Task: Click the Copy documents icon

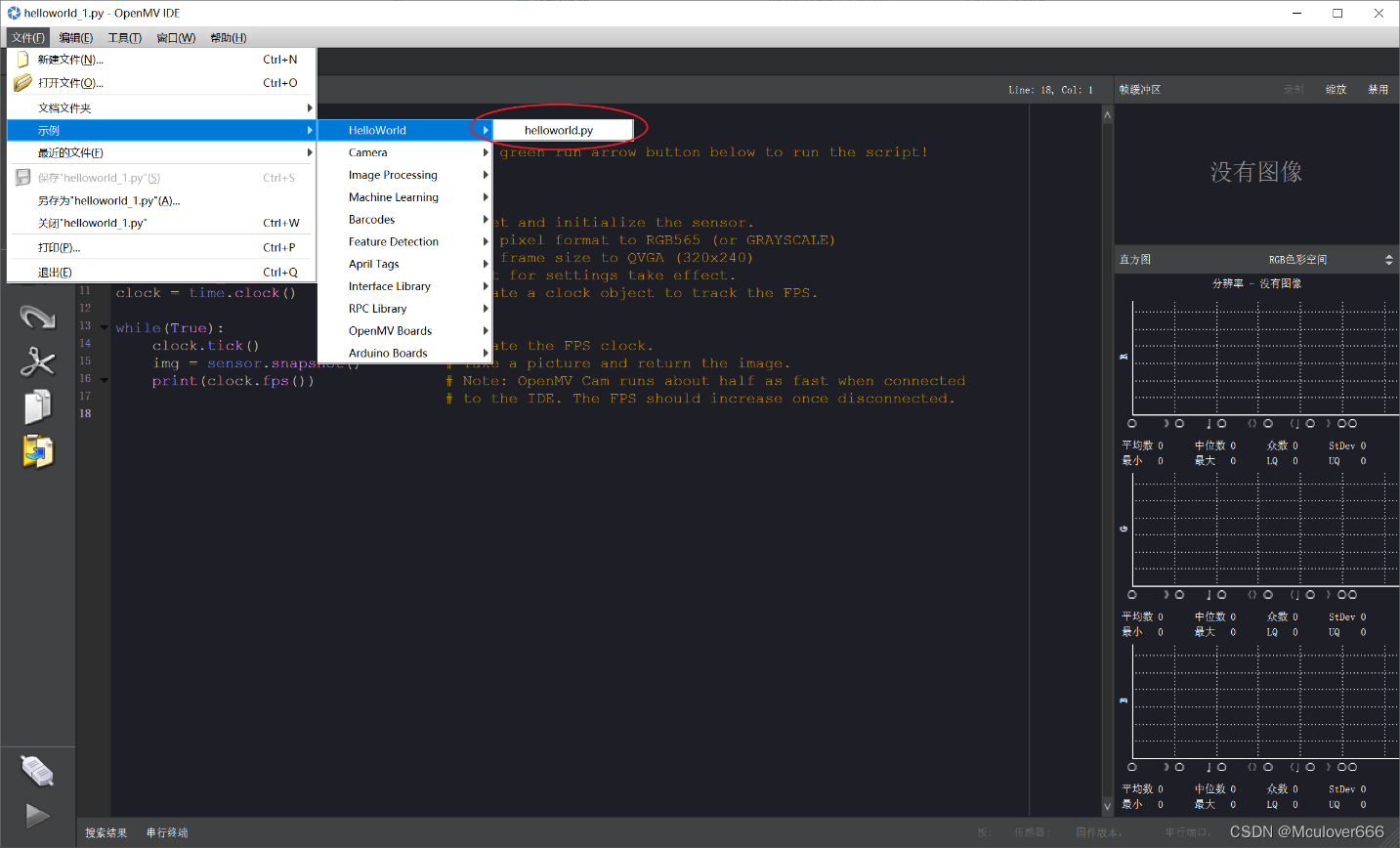Action: [38, 406]
